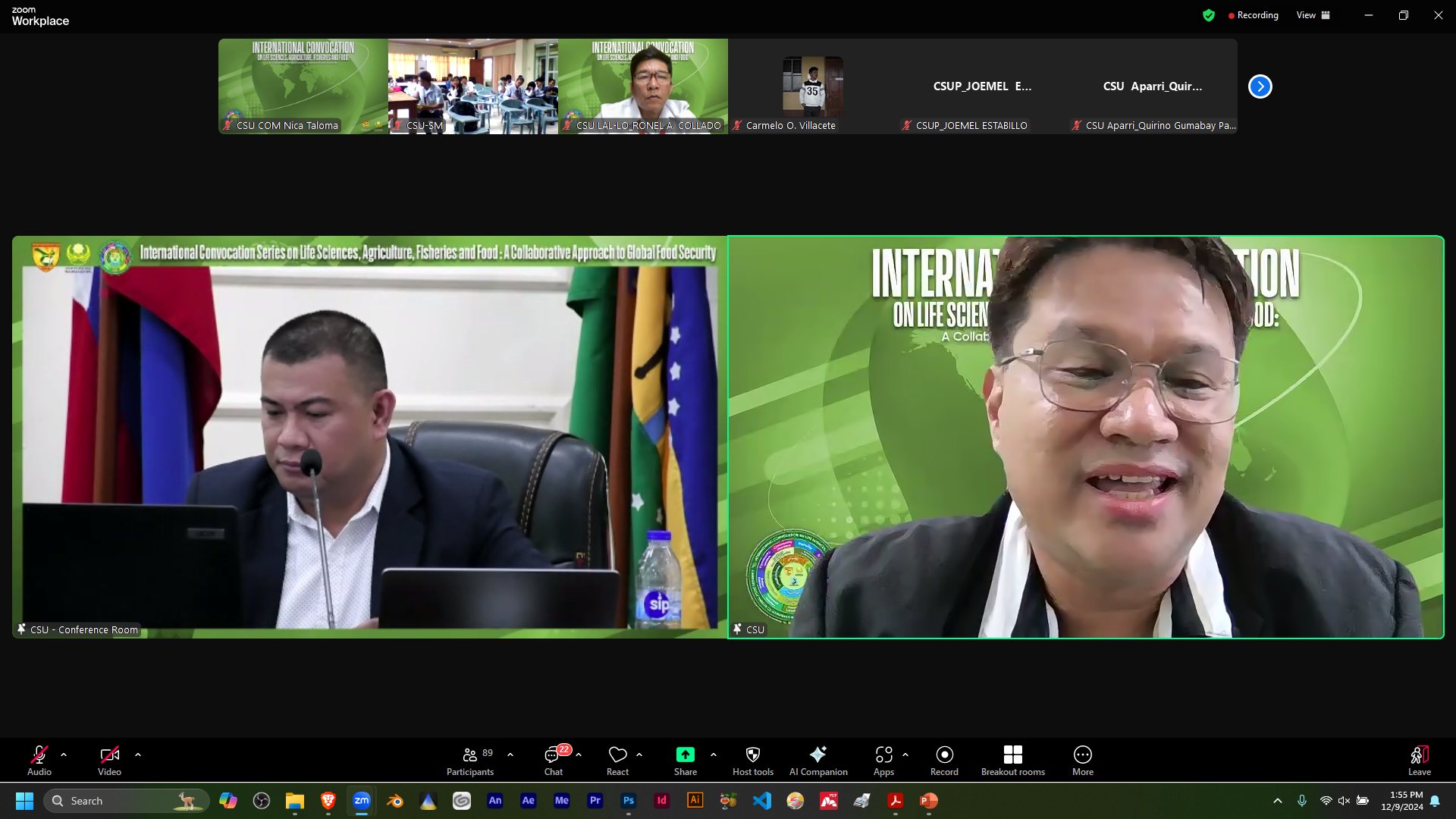Open the Apps menu icon
The image size is (1456, 819).
pyautogui.click(x=883, y=761)
